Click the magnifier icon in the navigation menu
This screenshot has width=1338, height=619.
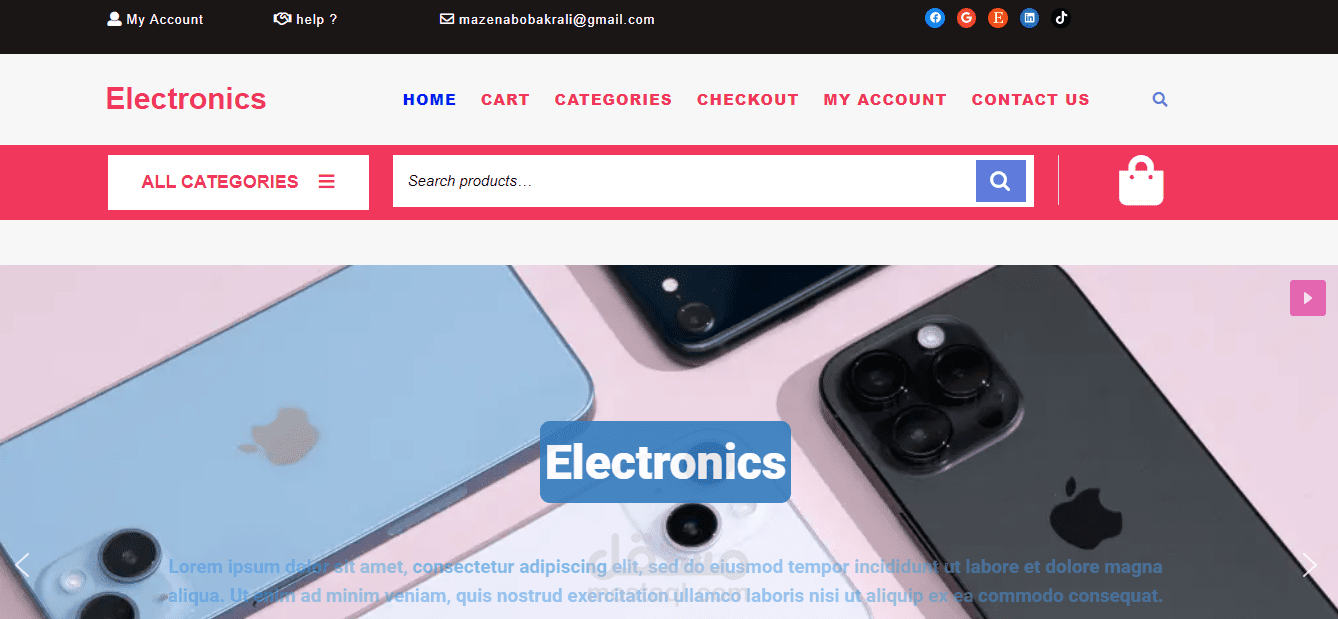pos(1160,100)
